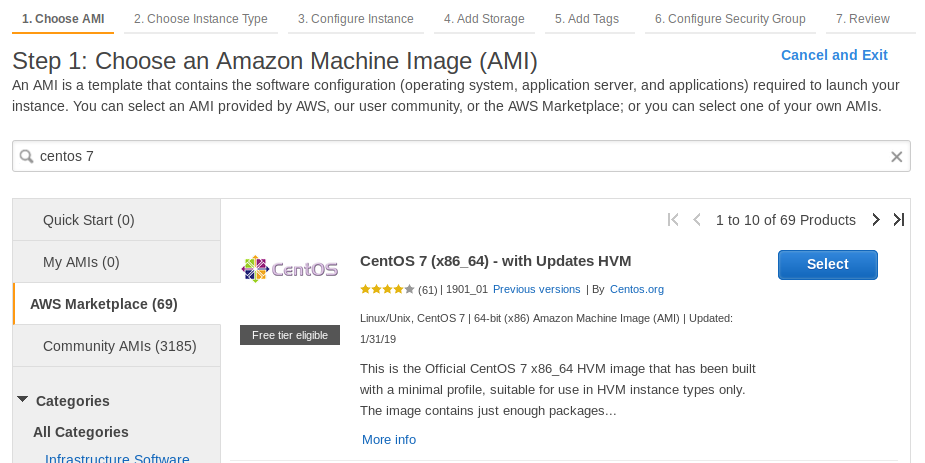This screenshot has width=925, height=463.
Task: Go to step 4. Add Storage
Action: [484, 19]
